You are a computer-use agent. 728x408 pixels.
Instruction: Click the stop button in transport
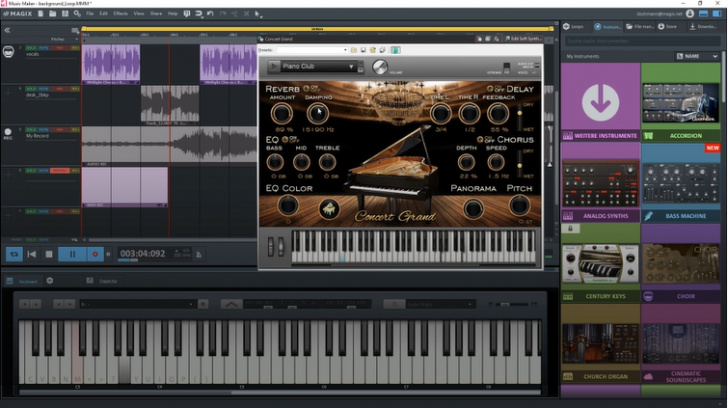pyautogui.click(x=49, y=254)
